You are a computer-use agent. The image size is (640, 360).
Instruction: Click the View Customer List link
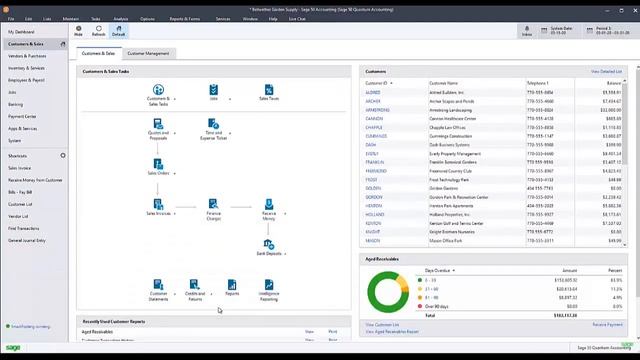pos(382,325)
